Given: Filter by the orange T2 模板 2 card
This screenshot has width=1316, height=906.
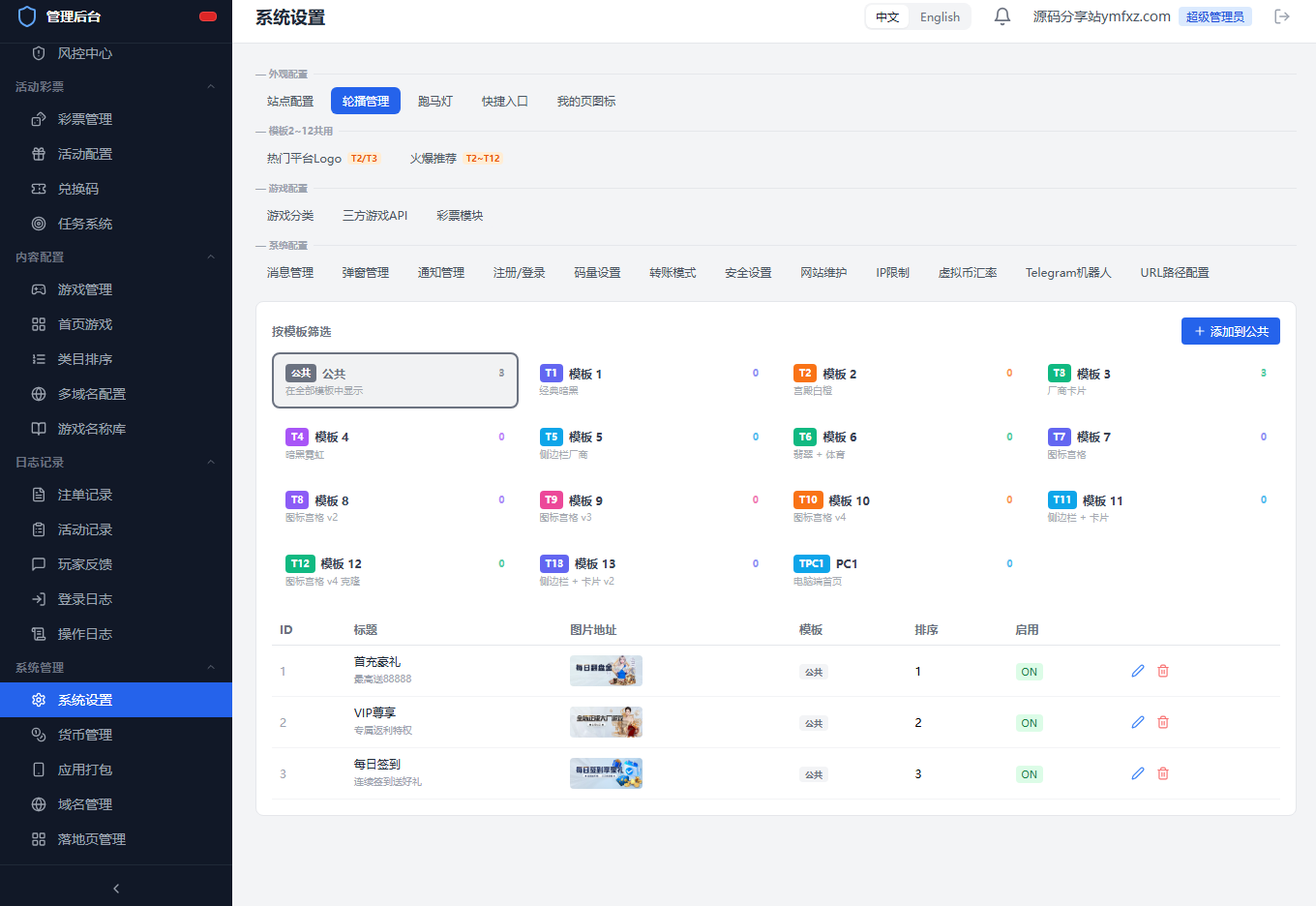Looking at the screenshot, I should coord(903,380).
